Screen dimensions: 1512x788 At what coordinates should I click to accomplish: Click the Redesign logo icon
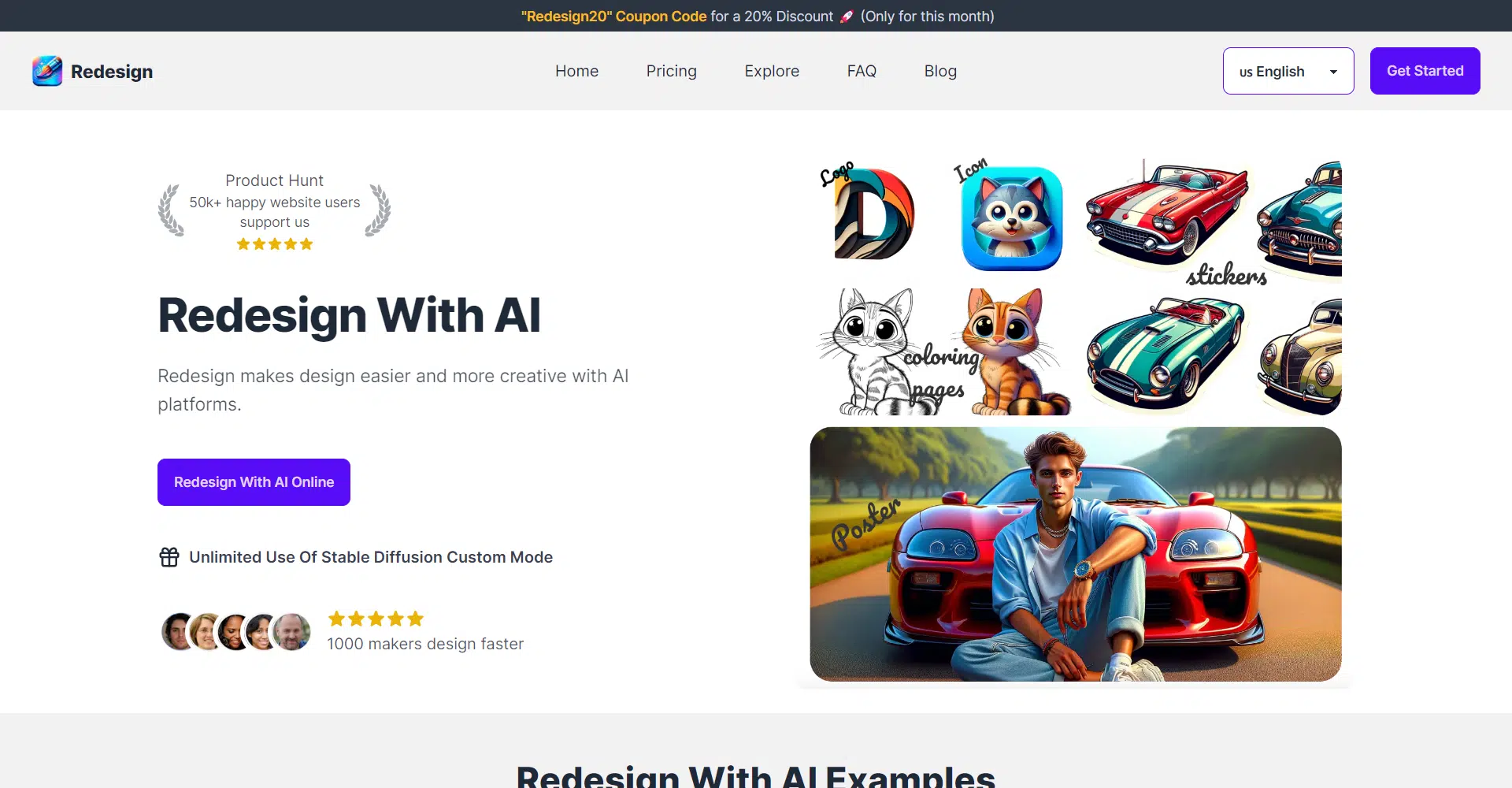point(47,71)
